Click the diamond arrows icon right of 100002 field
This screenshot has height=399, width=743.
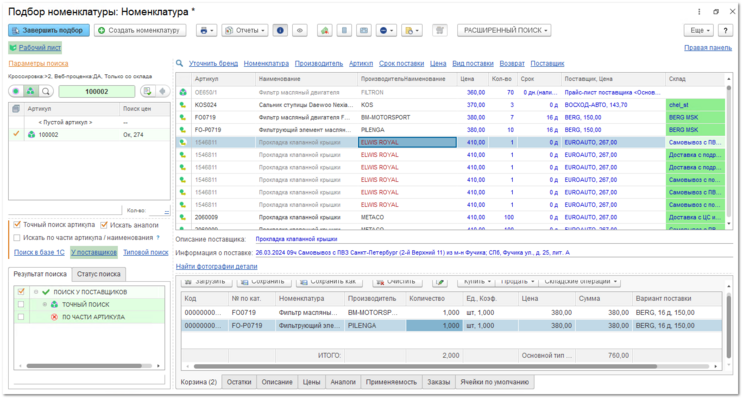point(163,91)
